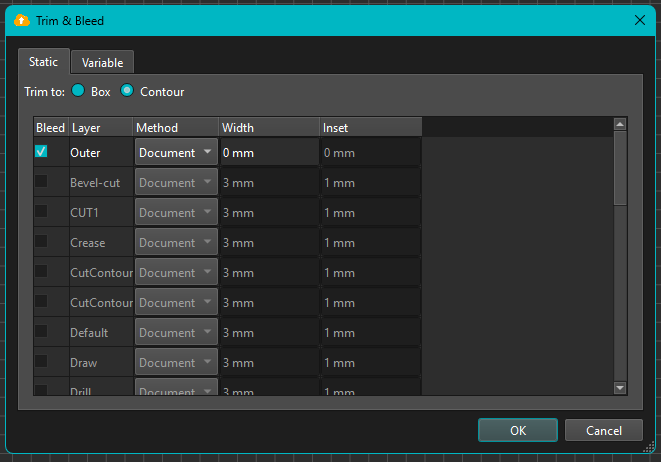Select the Contour trim radio button
Screen dimensions: 661x462
coord(127,92)
